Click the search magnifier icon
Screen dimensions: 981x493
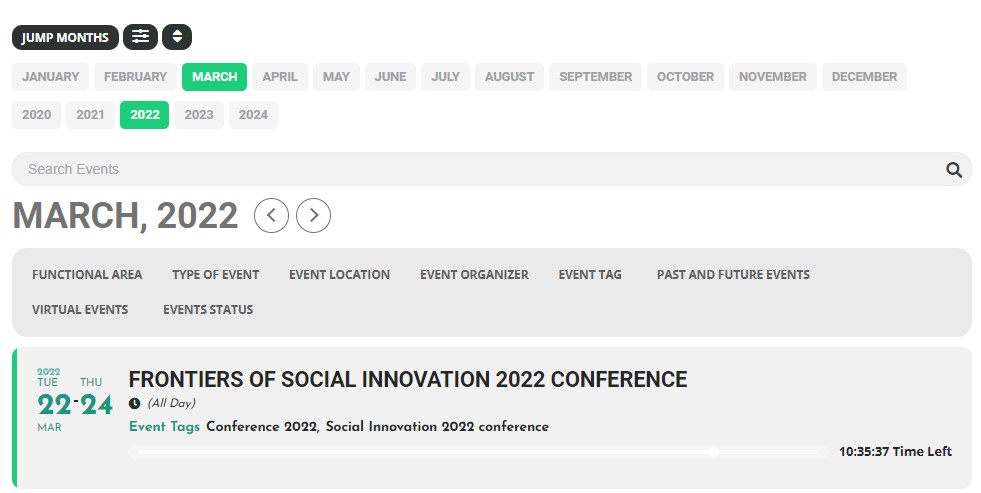click(x=953, y=169)
